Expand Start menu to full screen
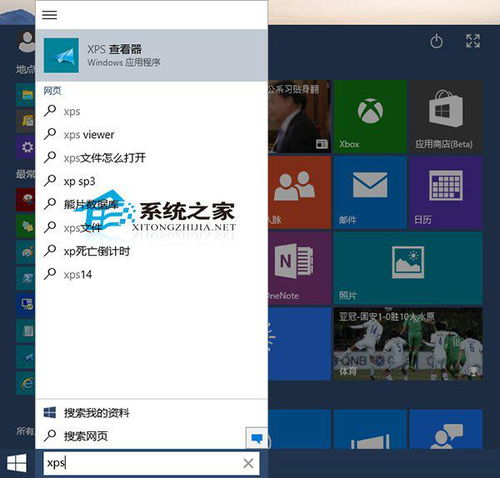 point(473,41)
